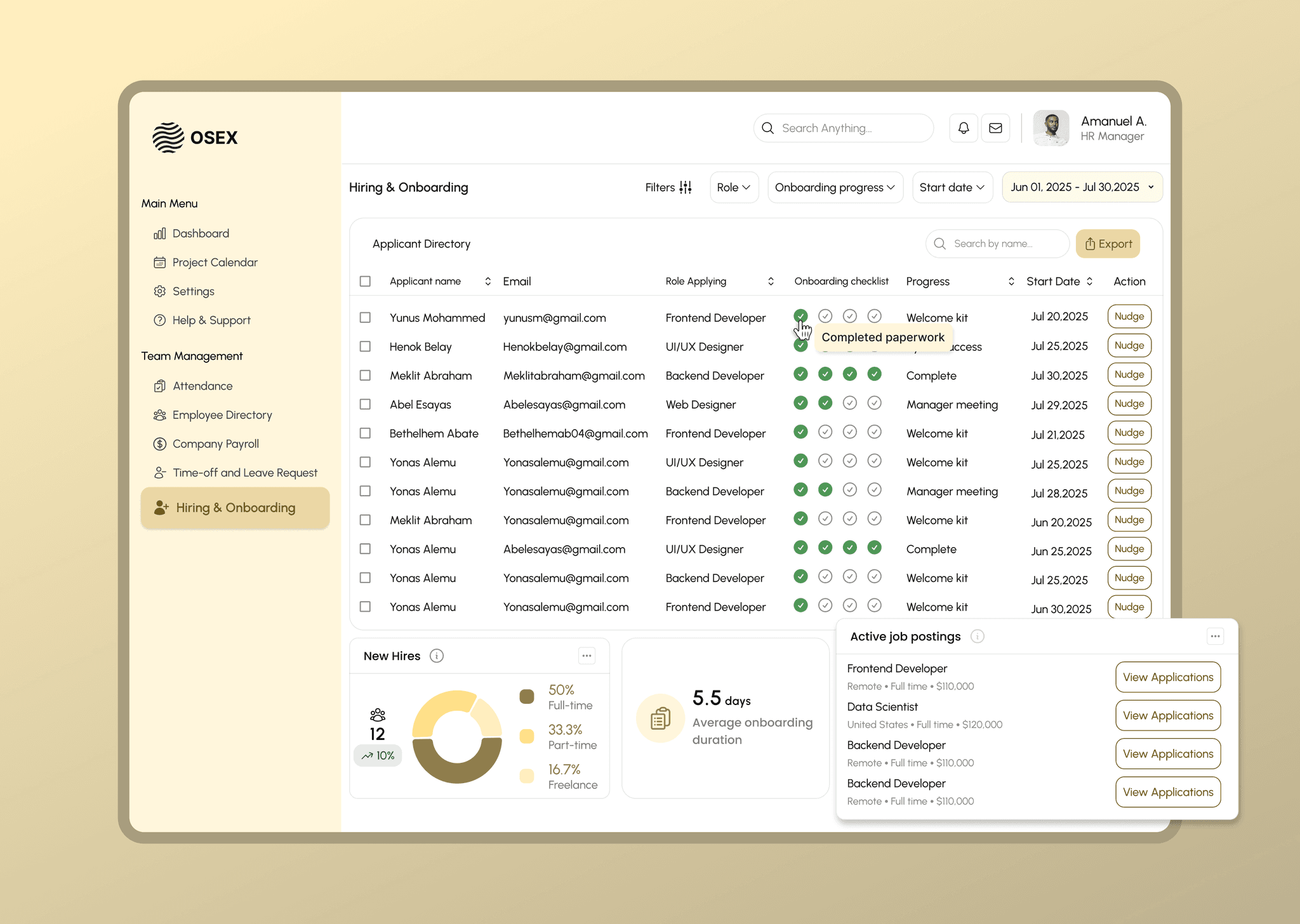Select Meklit Abraham Backend Developer row checkbox
1300x924 pixels.
coord(365,376)
